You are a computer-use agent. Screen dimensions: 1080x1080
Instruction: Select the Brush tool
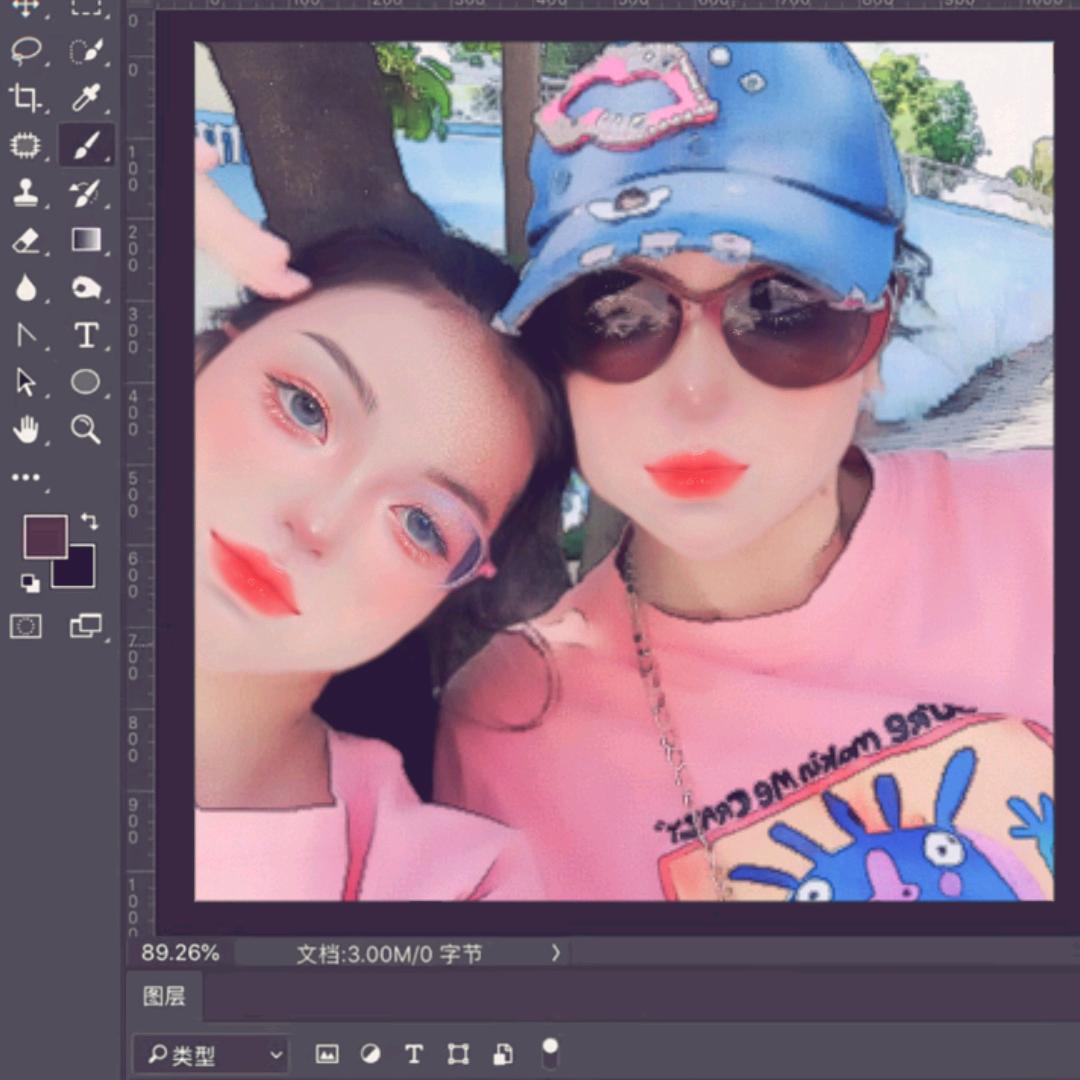tap(86, 146)
